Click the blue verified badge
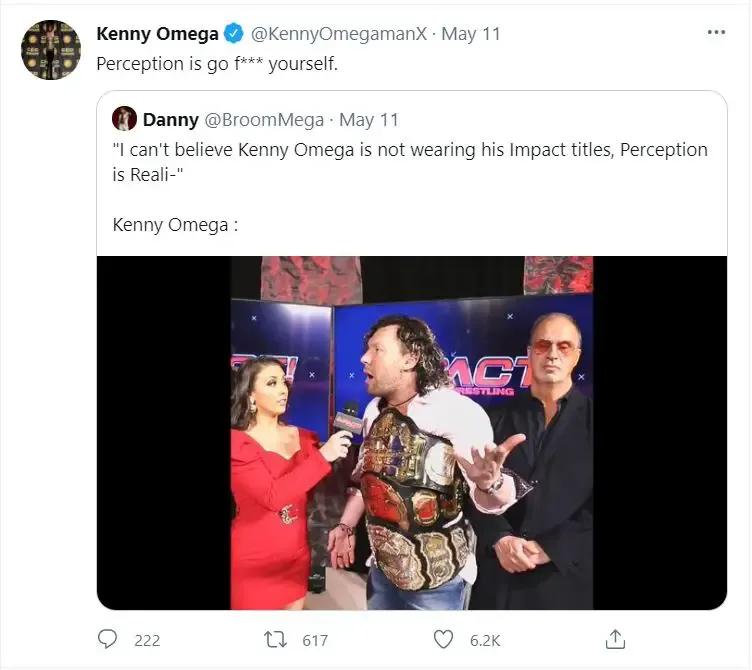 pyautogui.click(x=233, y=34)
